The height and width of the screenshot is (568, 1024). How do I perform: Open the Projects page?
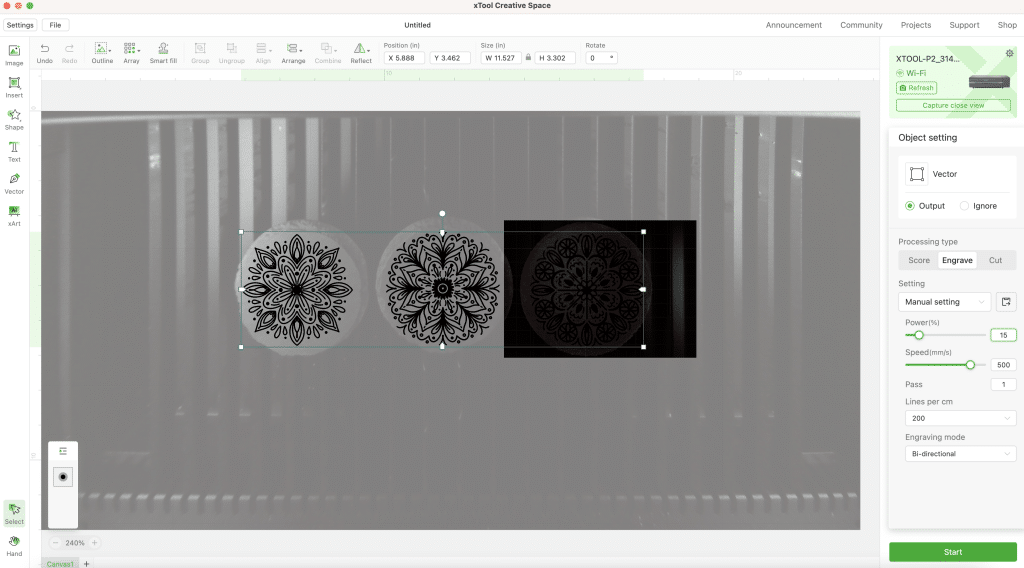916,25
